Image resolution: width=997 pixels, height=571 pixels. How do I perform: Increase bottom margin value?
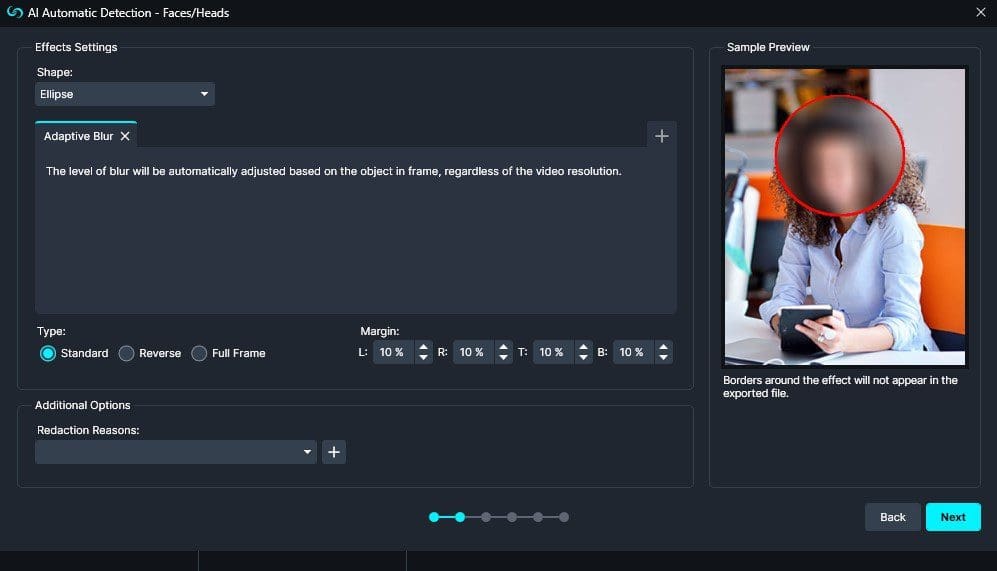[x=663, y=347]
